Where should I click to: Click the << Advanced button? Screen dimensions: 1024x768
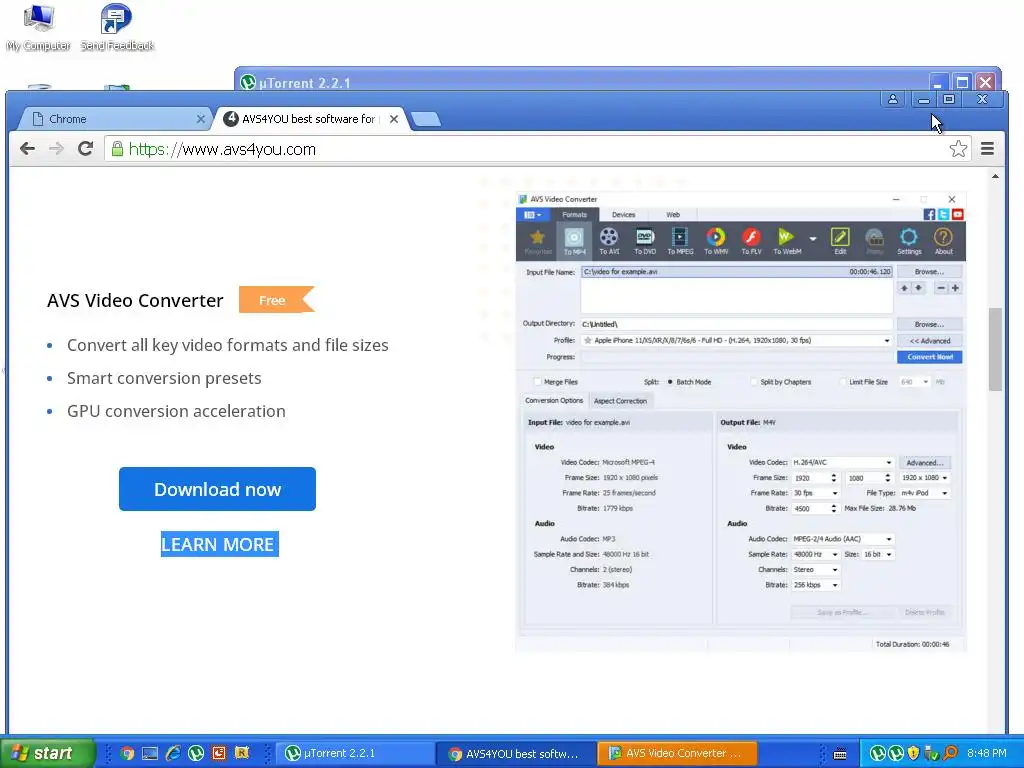coord(929,341)
